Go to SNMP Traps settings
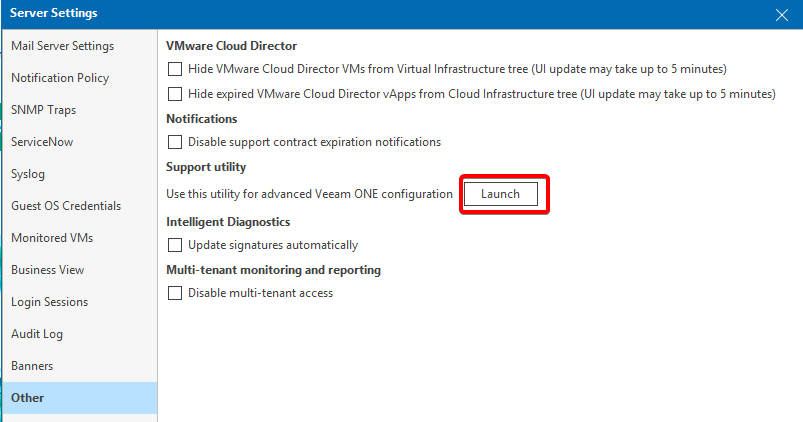803x422 pixels. click(x=43, y=110)
